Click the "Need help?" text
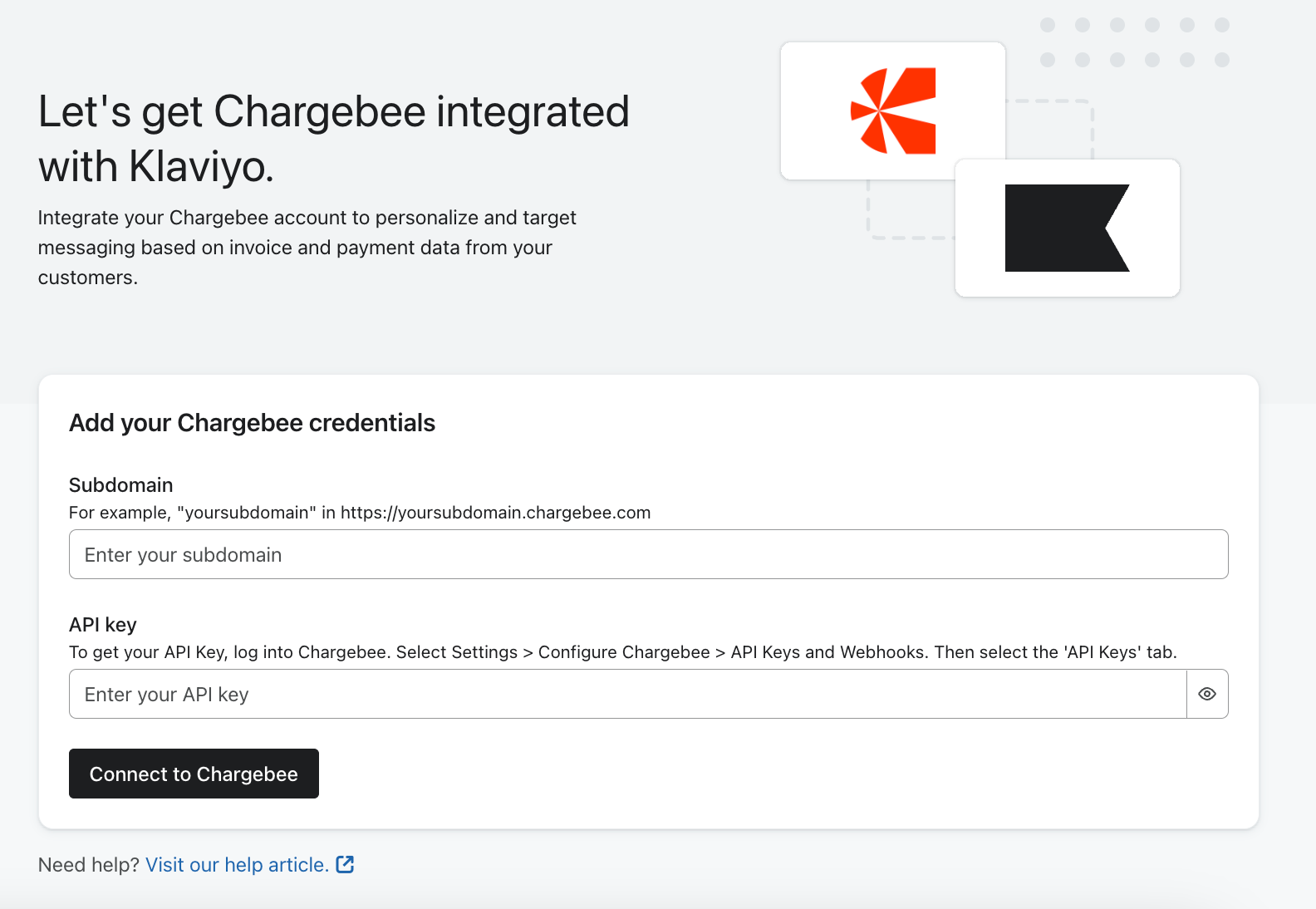This screenshot has width=1316, height=909. tap(89, 865)
